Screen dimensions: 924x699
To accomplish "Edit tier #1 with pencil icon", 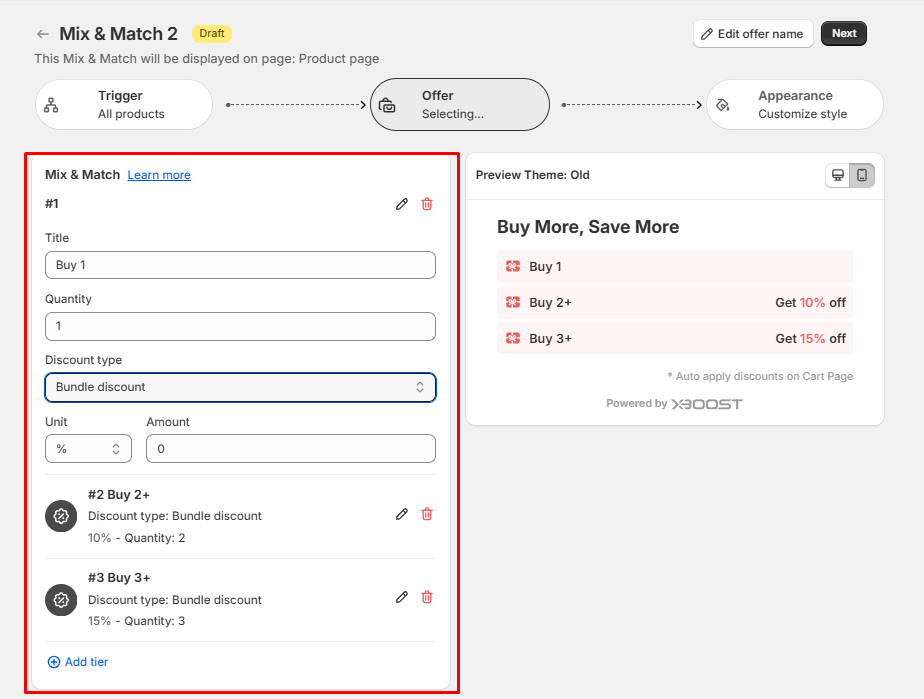I will 402,204.
